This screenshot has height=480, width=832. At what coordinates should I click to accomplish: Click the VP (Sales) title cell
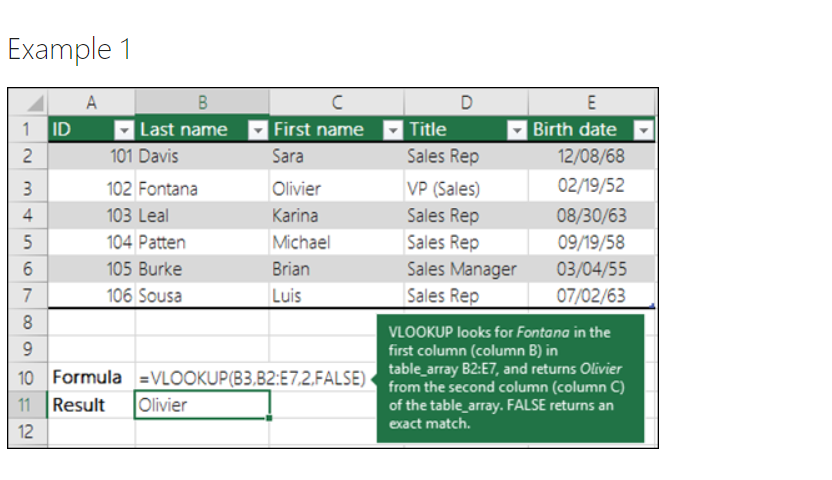tap(464, 188)
